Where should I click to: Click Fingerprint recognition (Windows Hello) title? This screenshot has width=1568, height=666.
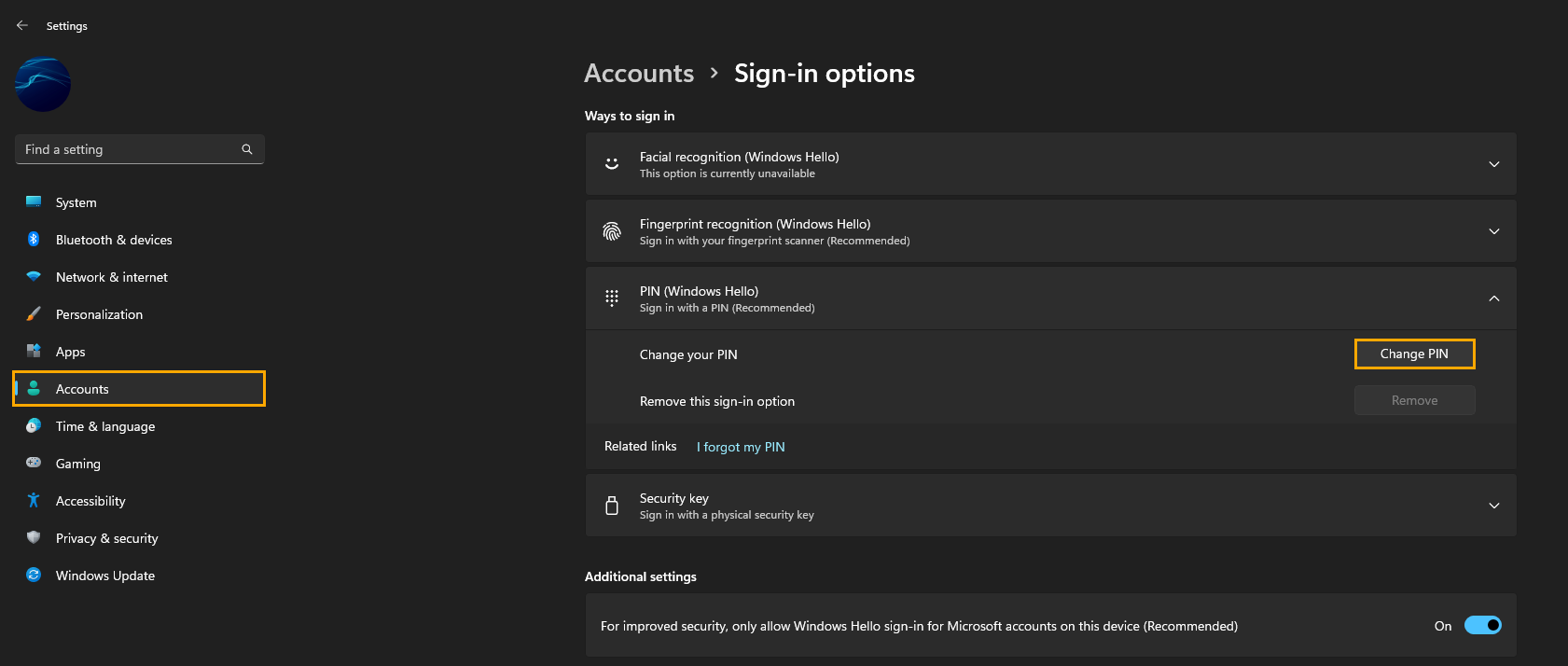pos(755,224)
